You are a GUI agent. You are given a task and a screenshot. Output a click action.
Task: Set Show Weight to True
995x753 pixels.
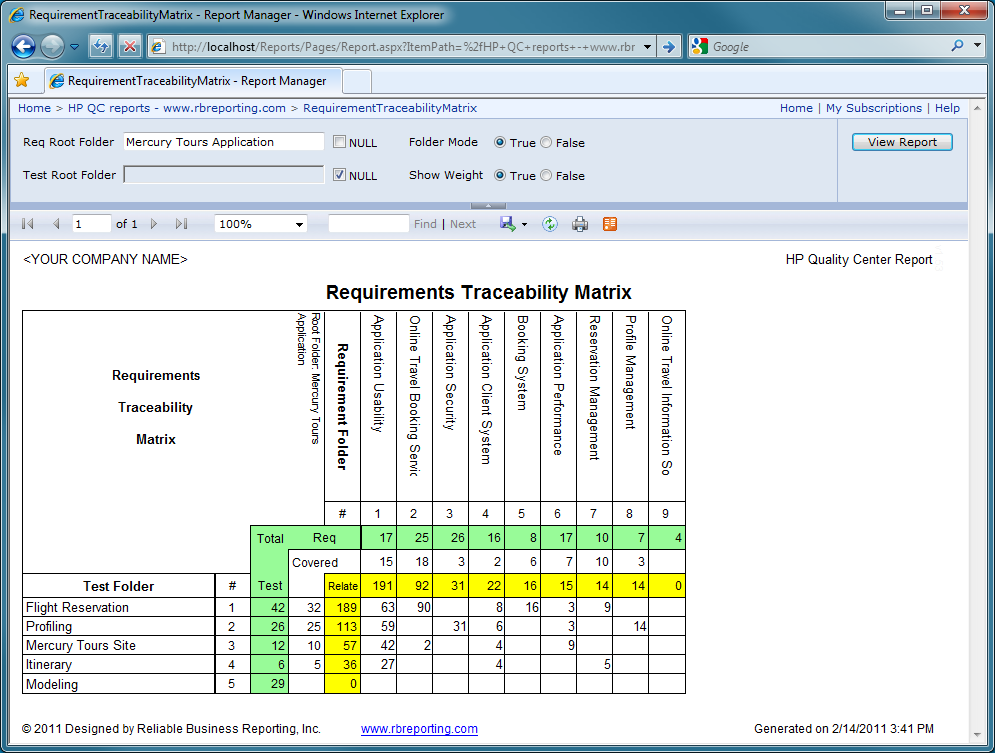501,175
